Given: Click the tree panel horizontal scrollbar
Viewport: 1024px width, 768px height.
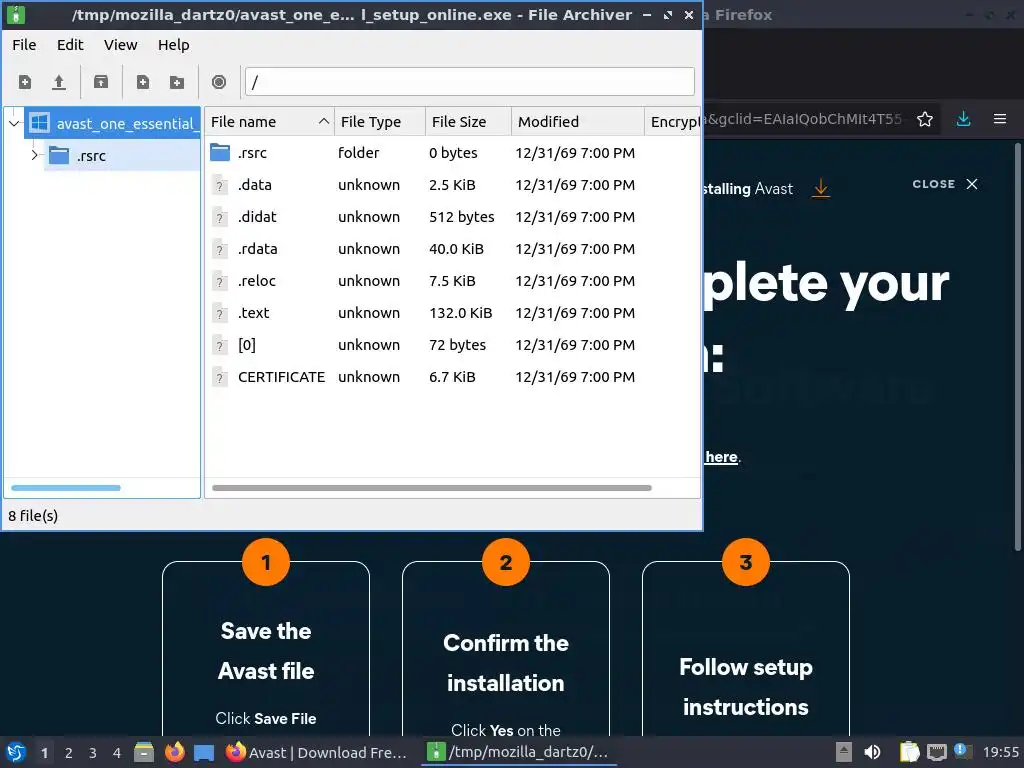Looking at the screenshot, I should pos(66,488).
